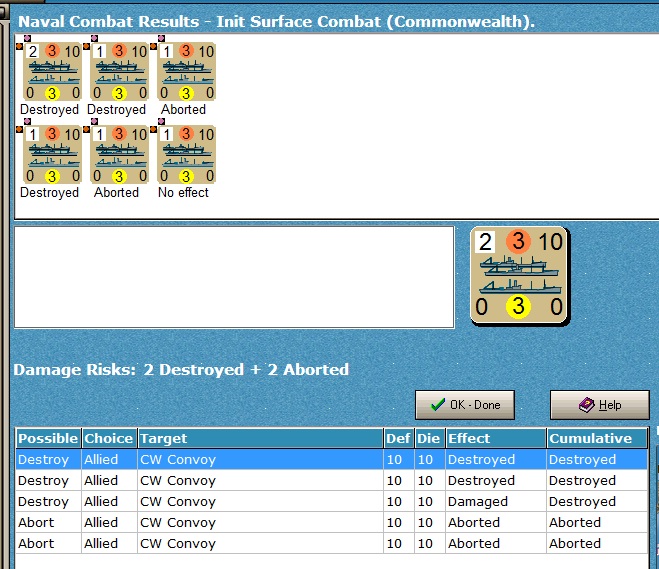Select first convoy counter labeled 2-3-10 Destroyed
Viewport: 659px width, 569px height.
pos(52,71)
